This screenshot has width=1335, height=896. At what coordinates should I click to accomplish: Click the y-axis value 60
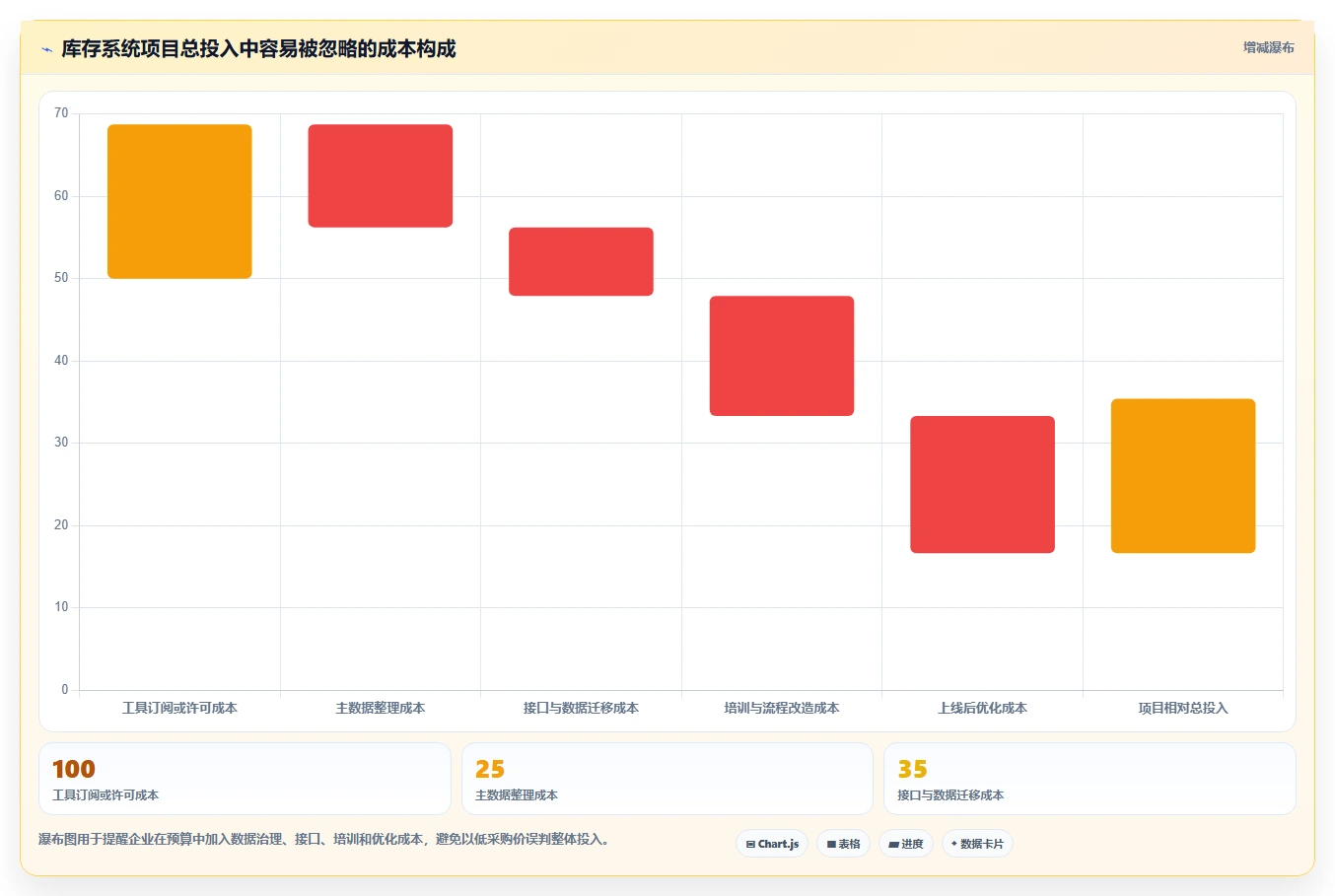61,196
